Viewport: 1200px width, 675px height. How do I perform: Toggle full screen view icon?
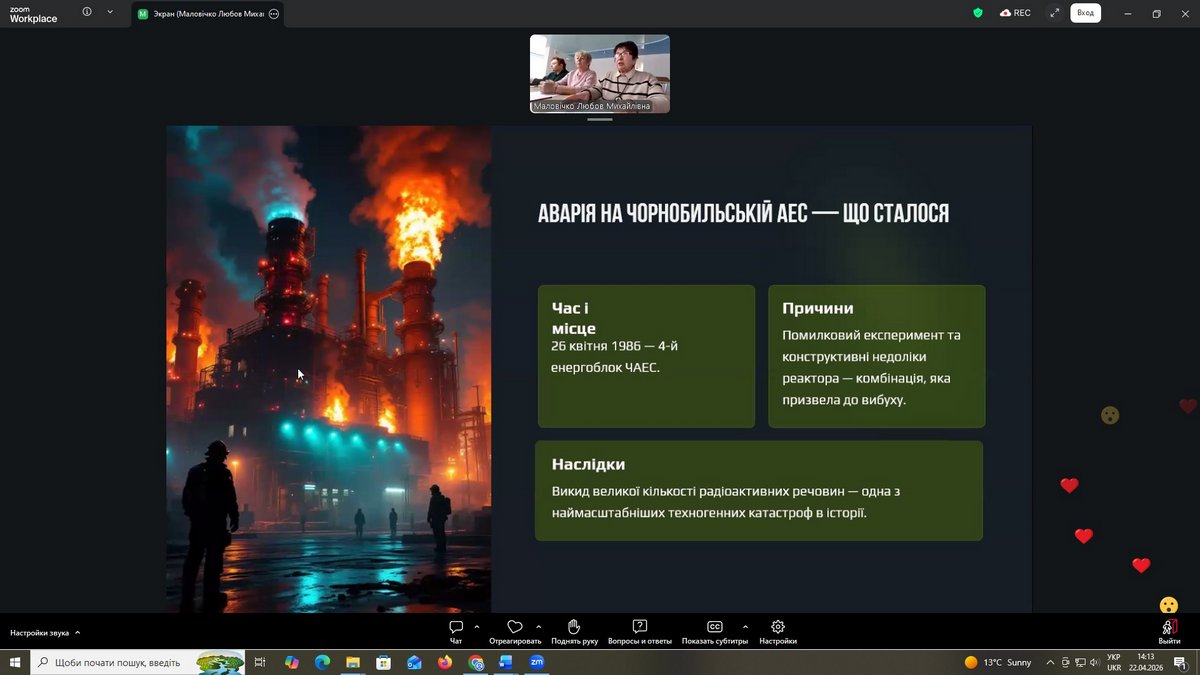(1054, 13)
